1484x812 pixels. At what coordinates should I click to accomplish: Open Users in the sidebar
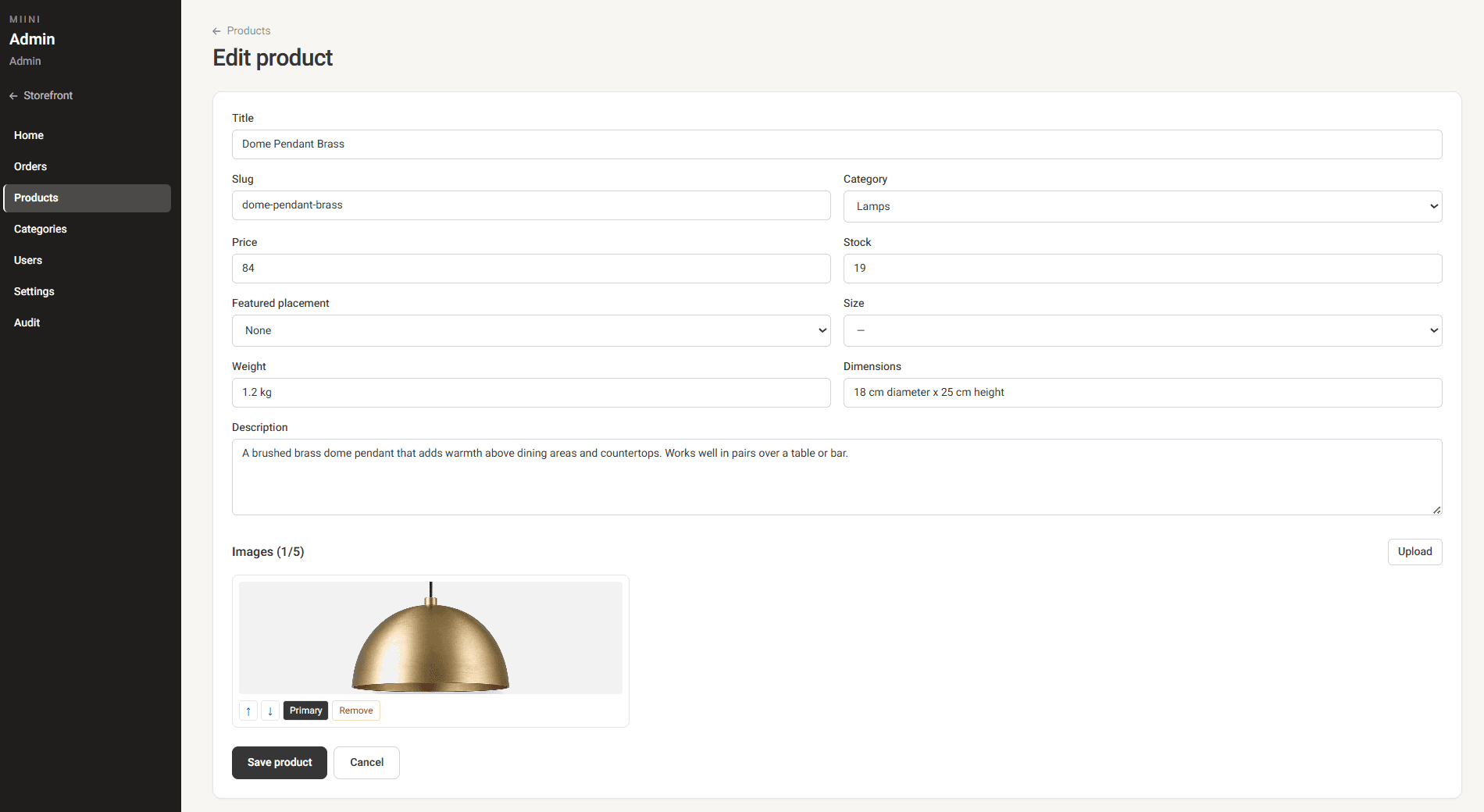(87, 260)
